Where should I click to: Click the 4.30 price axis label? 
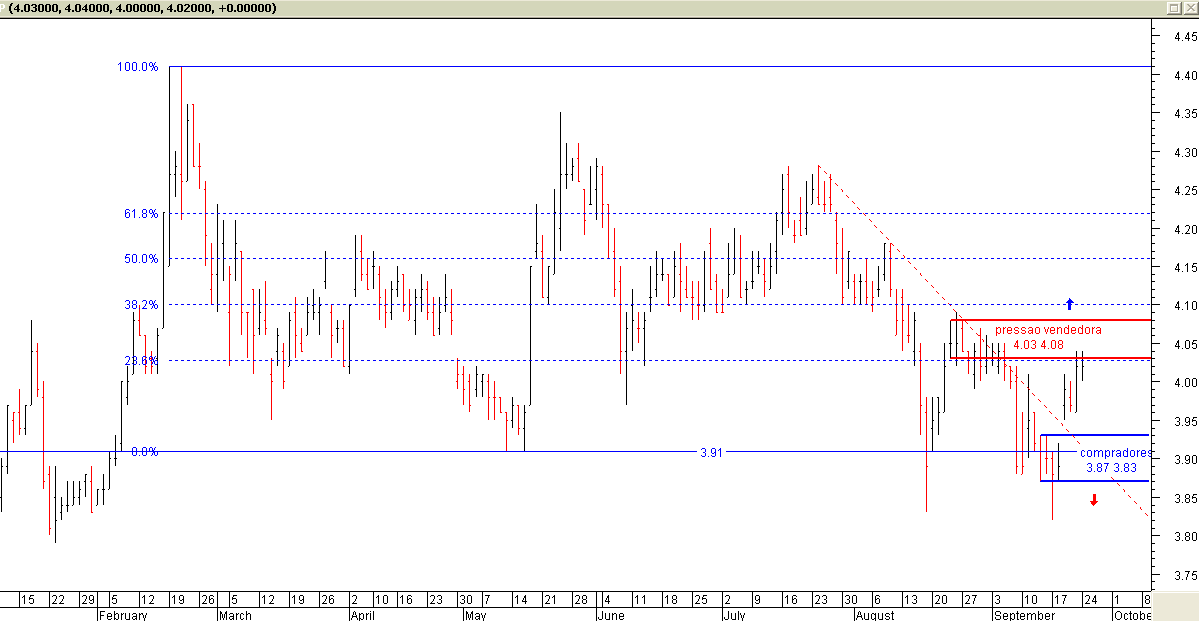pyautogui.click(x=1188, y=152)
